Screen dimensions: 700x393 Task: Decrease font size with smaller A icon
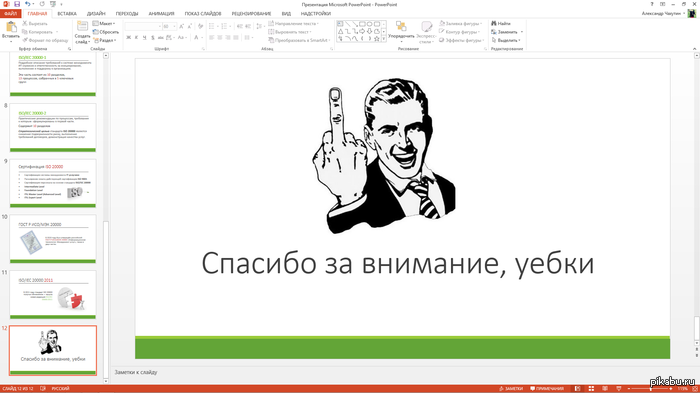point(189,27)
